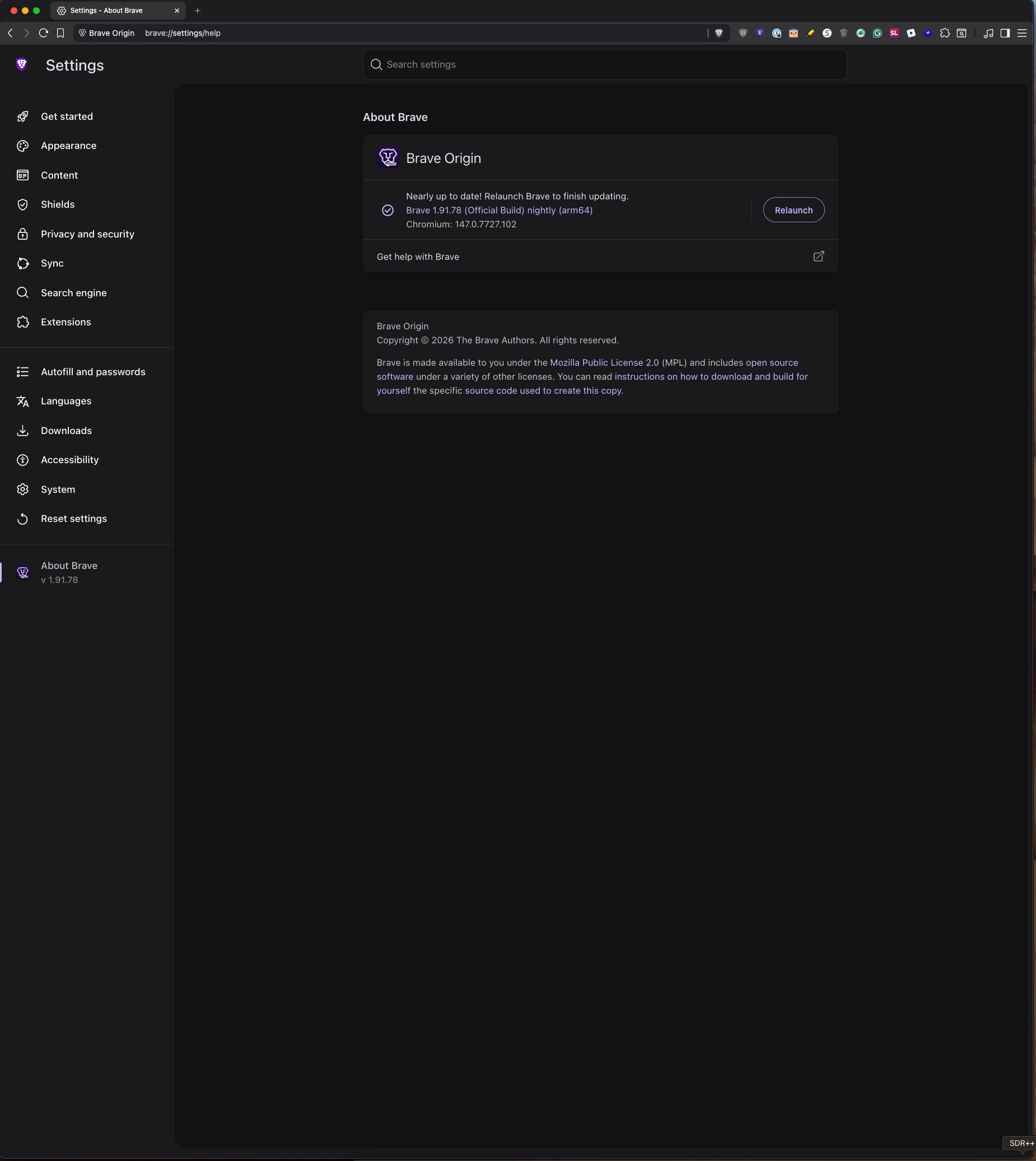Open Privacy and security settings
Image resolution: width=1036 pixels, height=1161 pixels.
coord(87,234)
